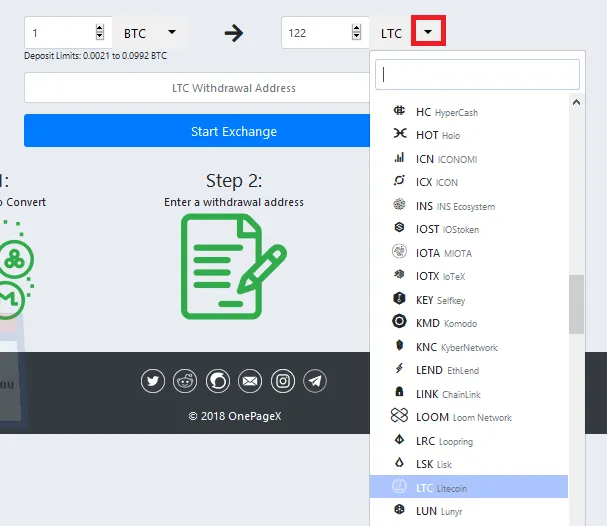Image resolution: width=607 pixels, height=526 pixels.
Task: Choose the LUN Lunyr coin icon
Action: [399, 509]
